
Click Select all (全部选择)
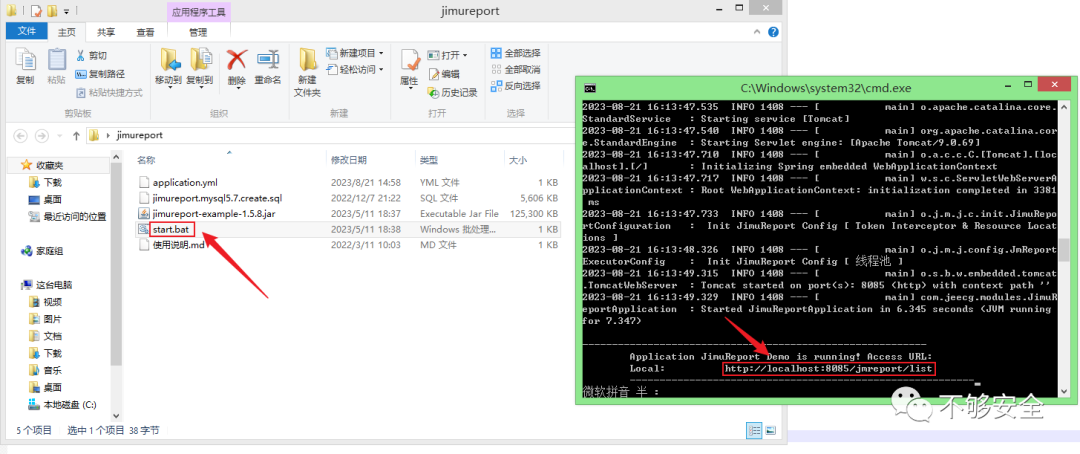[515, 53]
